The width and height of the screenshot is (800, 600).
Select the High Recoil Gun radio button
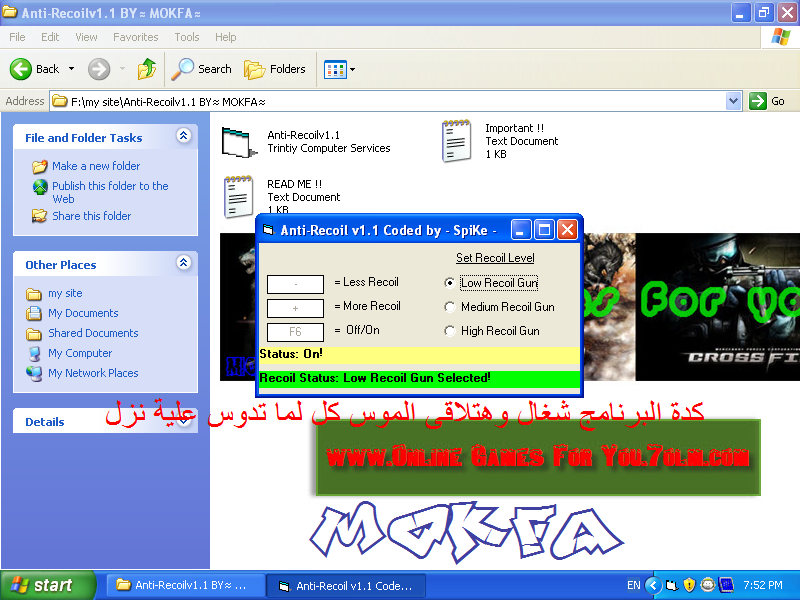click(449, 331)
